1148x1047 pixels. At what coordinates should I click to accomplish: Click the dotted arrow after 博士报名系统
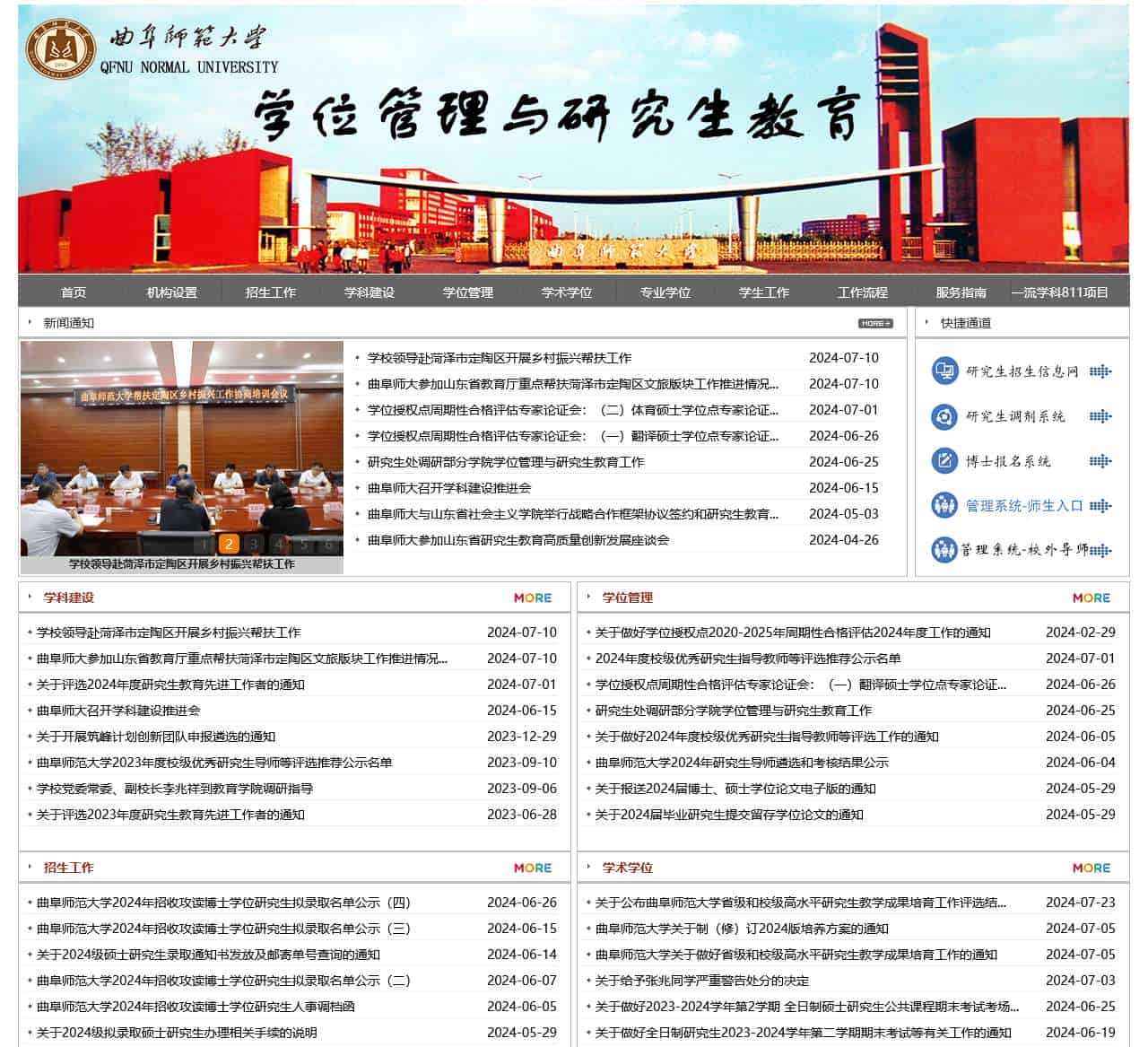pyautogui.click(x=1100, y=461)
